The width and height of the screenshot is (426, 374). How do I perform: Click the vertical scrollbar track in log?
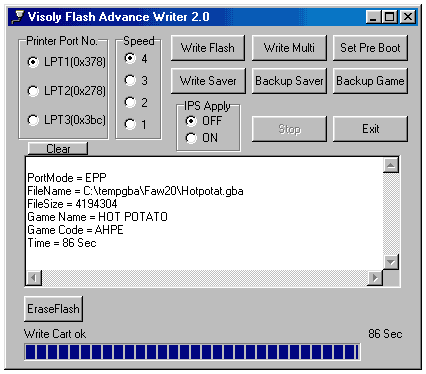[x=391, y=214]
